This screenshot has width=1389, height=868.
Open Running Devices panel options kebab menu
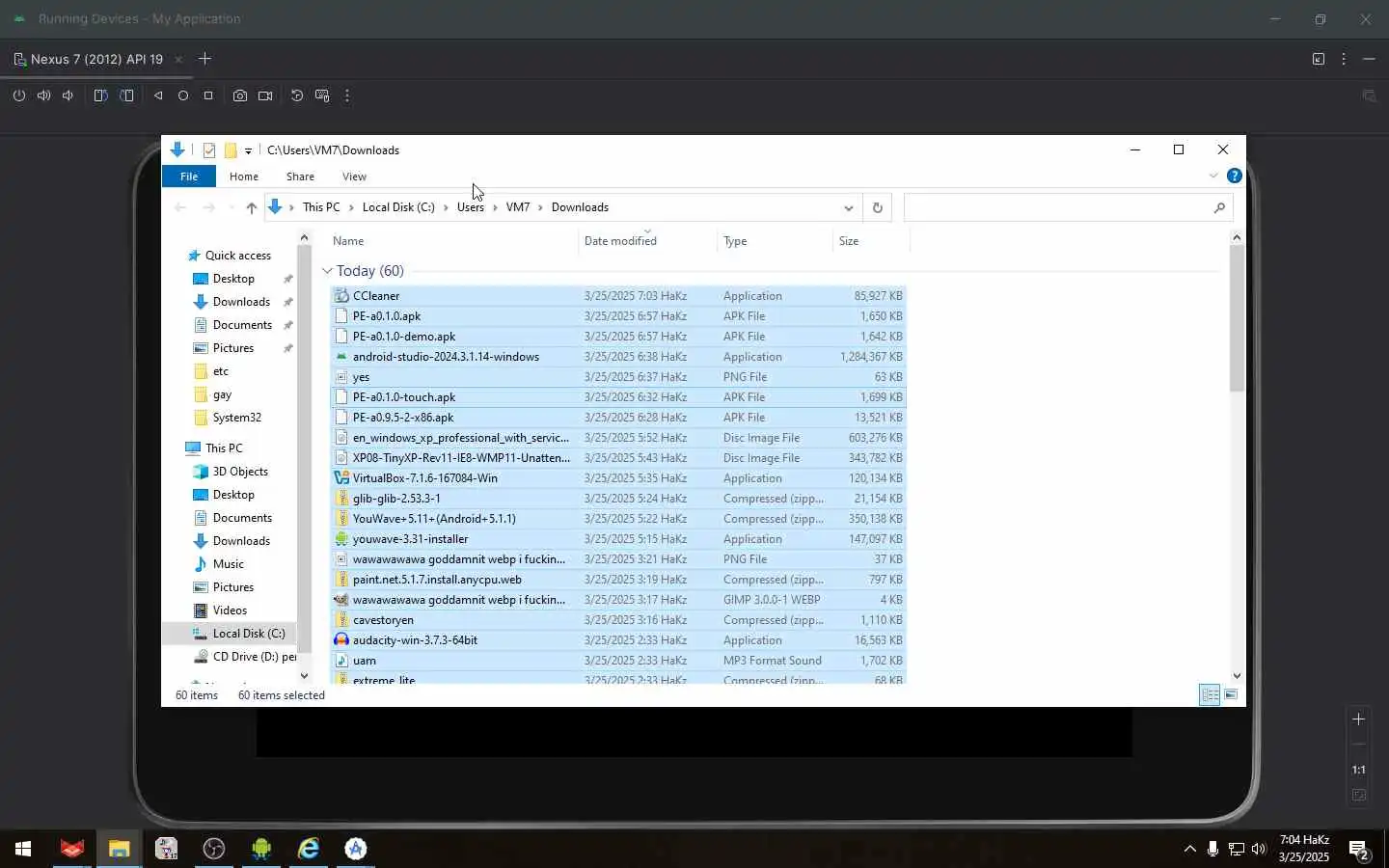pyautogui.click(x=1344, y=59)
